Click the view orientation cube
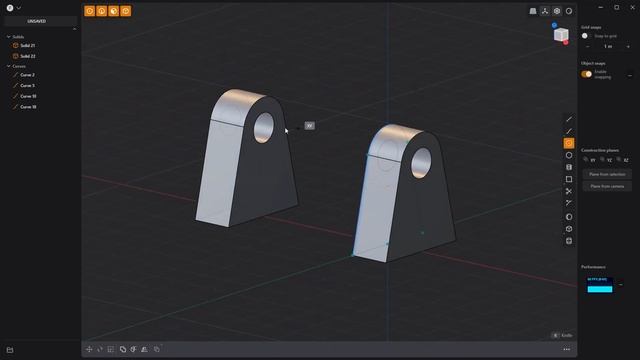The height and width of the screenshot is (360, 640). (x=561, y=34)
